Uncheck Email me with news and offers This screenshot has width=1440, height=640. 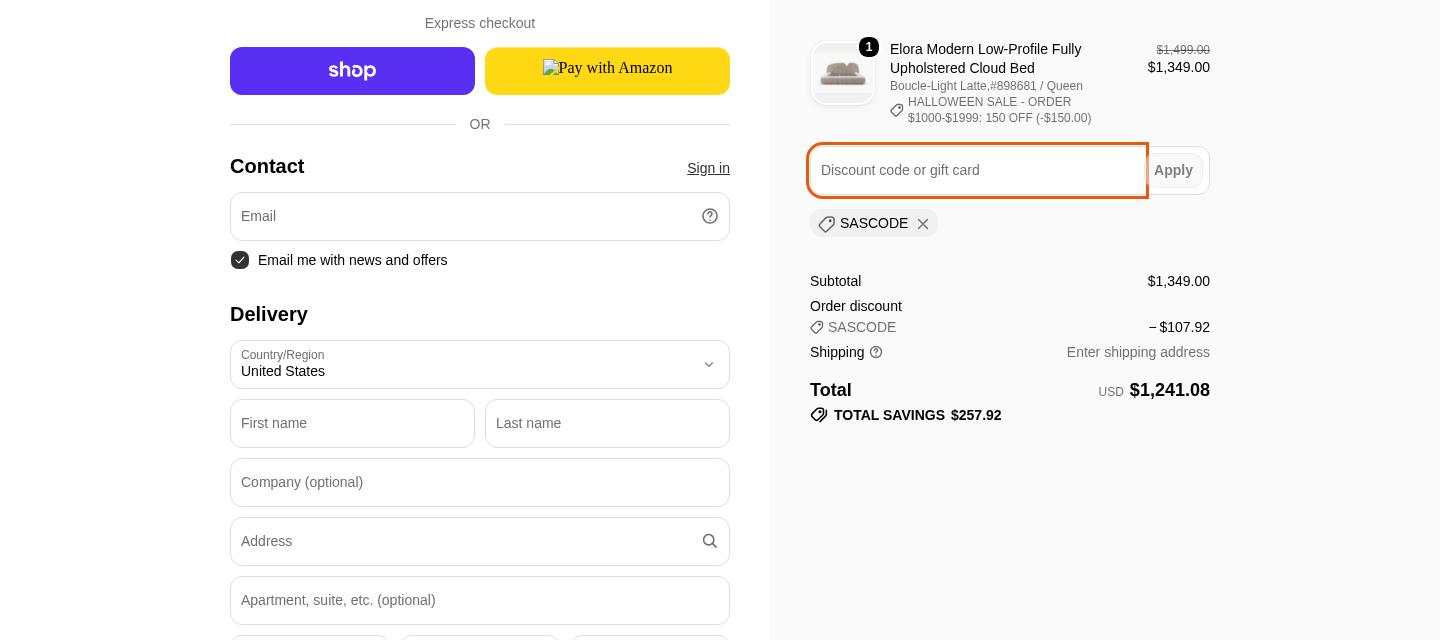click(240, 260)
